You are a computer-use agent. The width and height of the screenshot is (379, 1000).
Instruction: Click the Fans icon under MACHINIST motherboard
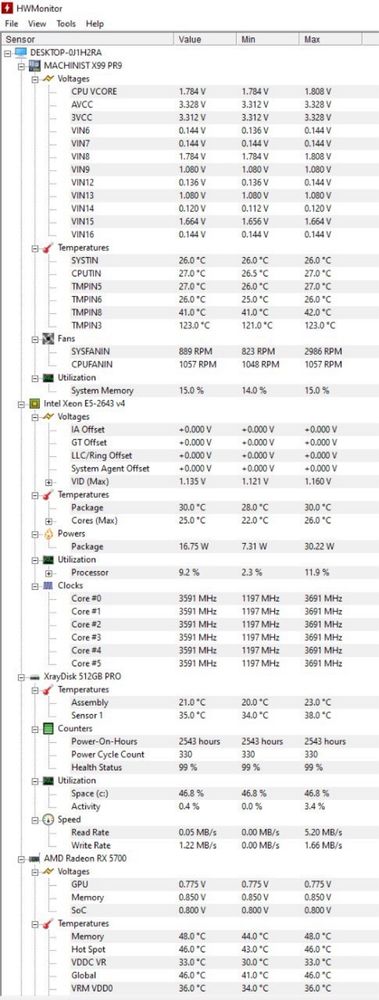48,339
